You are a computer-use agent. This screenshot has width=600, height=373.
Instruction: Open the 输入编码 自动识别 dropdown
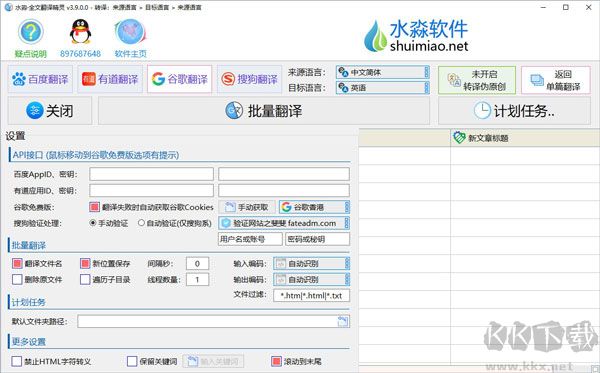311,264
